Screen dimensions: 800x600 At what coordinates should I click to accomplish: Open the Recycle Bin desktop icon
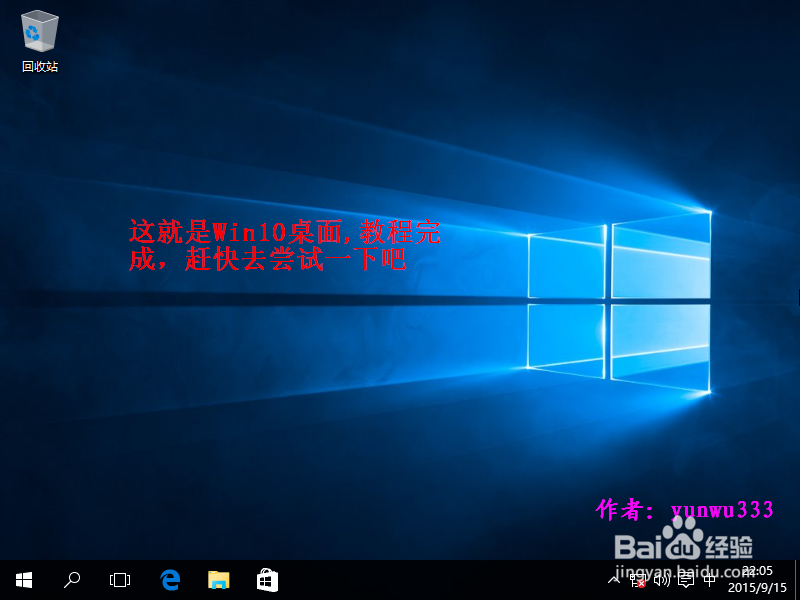40,43
